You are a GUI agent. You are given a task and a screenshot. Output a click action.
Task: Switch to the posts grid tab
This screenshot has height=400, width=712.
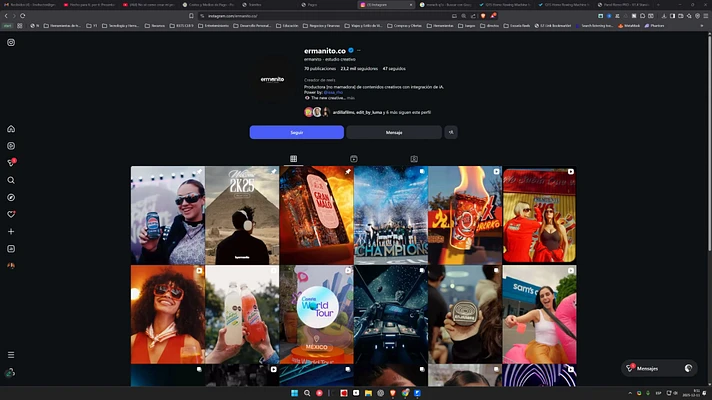(x=293, y=159)
